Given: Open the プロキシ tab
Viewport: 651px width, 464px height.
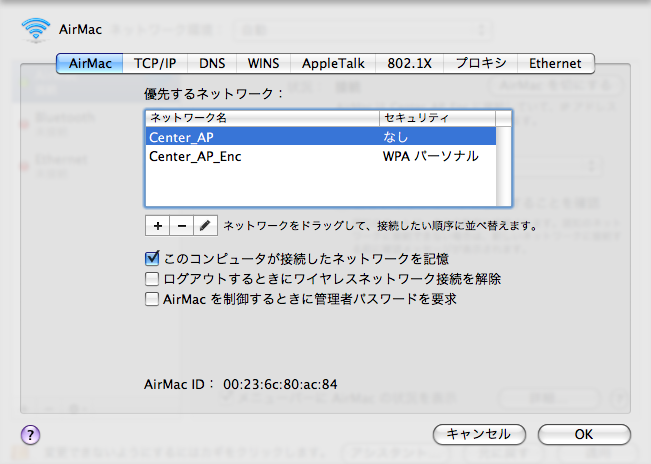Looking at the screenshot, I should [480, 63].
